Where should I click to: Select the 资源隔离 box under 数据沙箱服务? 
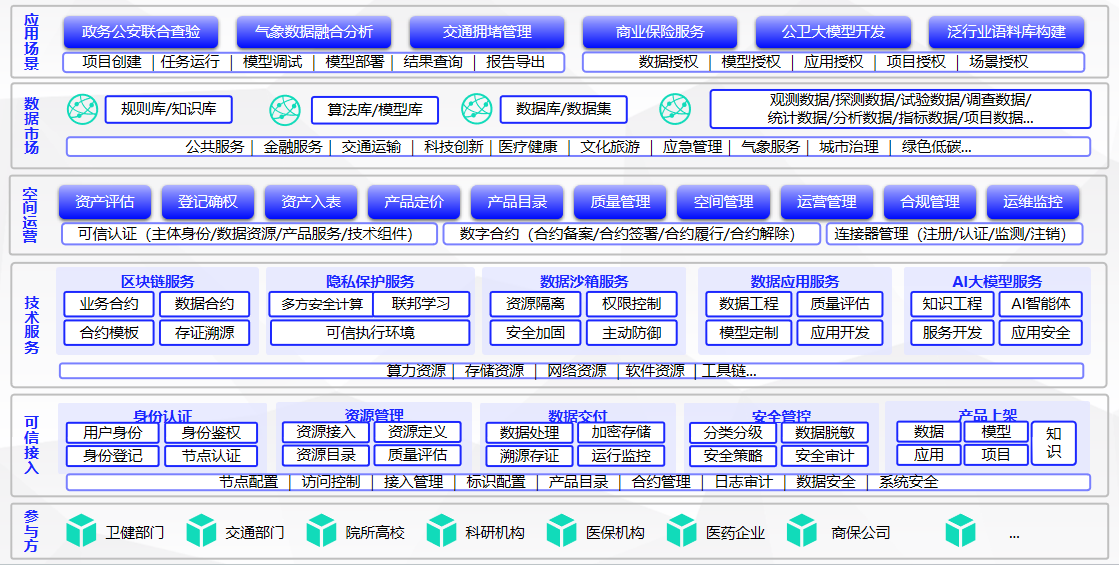click(x=535, y=305)
